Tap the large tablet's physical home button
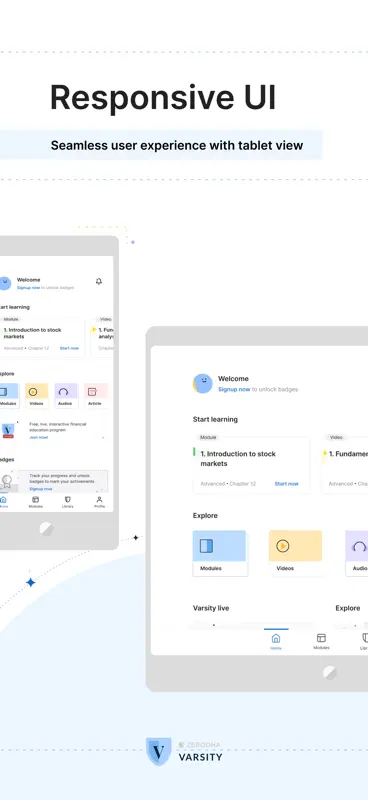Screen dimensions: 368x800 pos(330,672)
